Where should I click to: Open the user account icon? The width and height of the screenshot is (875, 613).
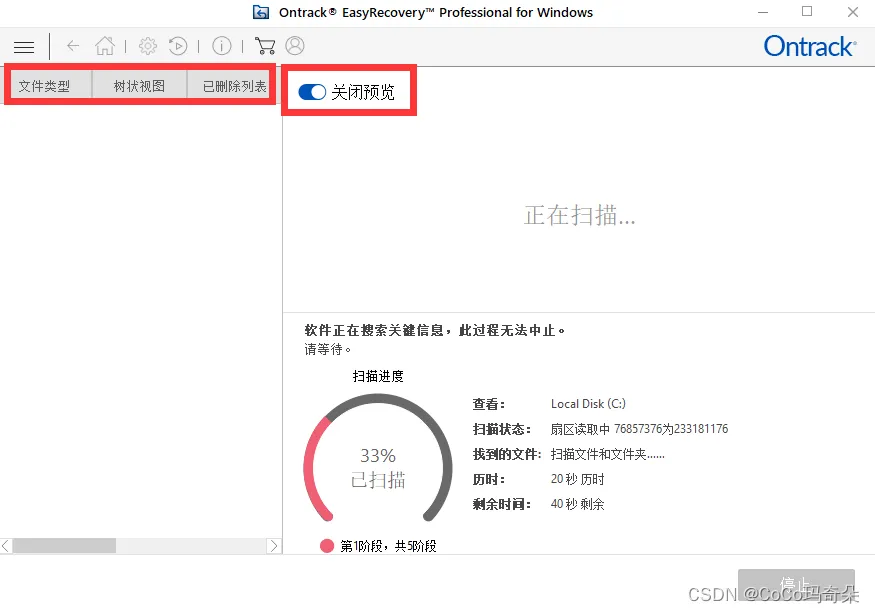pyautogui.click(x=295, y=46)
